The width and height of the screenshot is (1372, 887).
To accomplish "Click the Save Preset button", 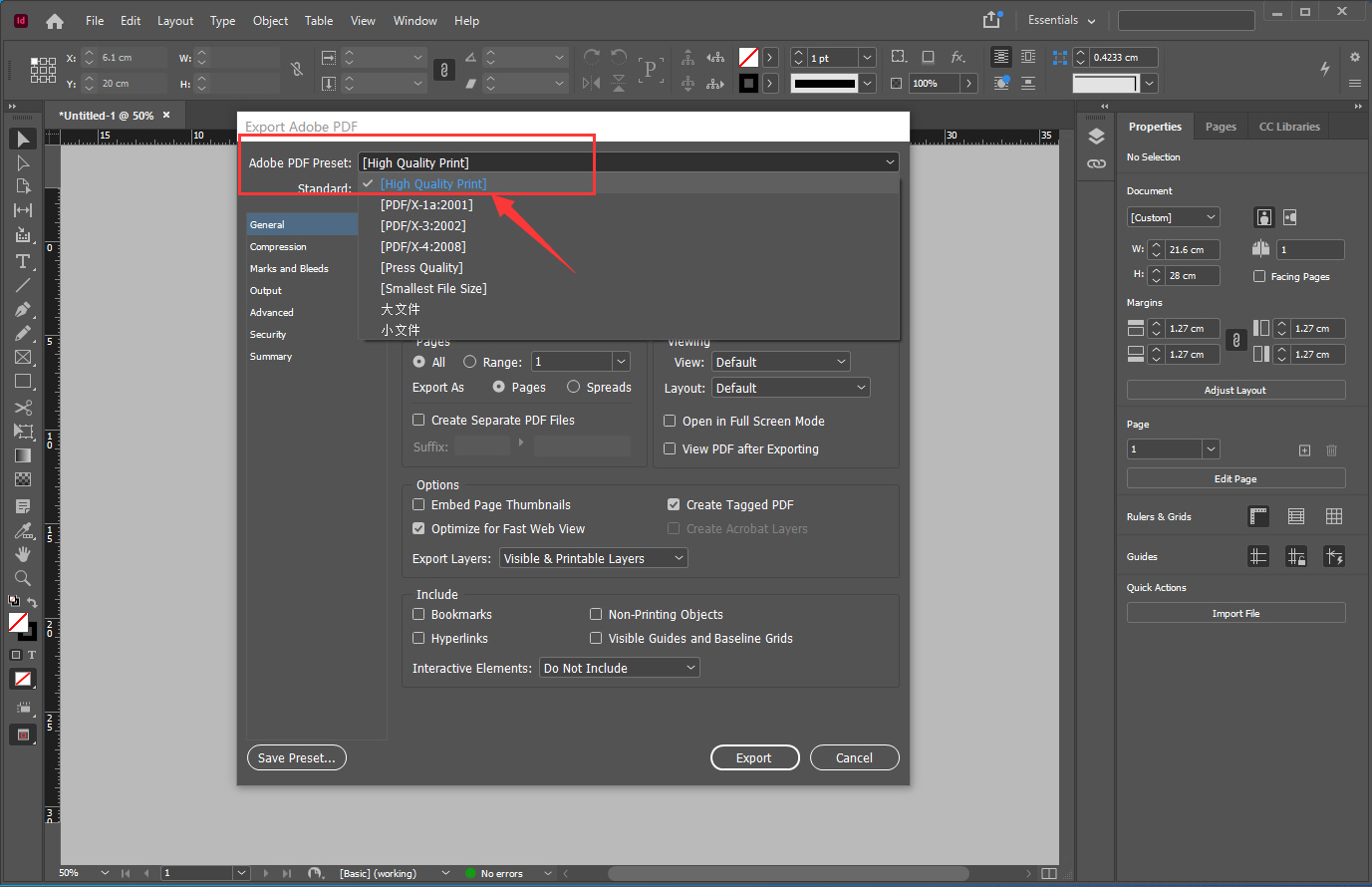I will click(297, 757).
